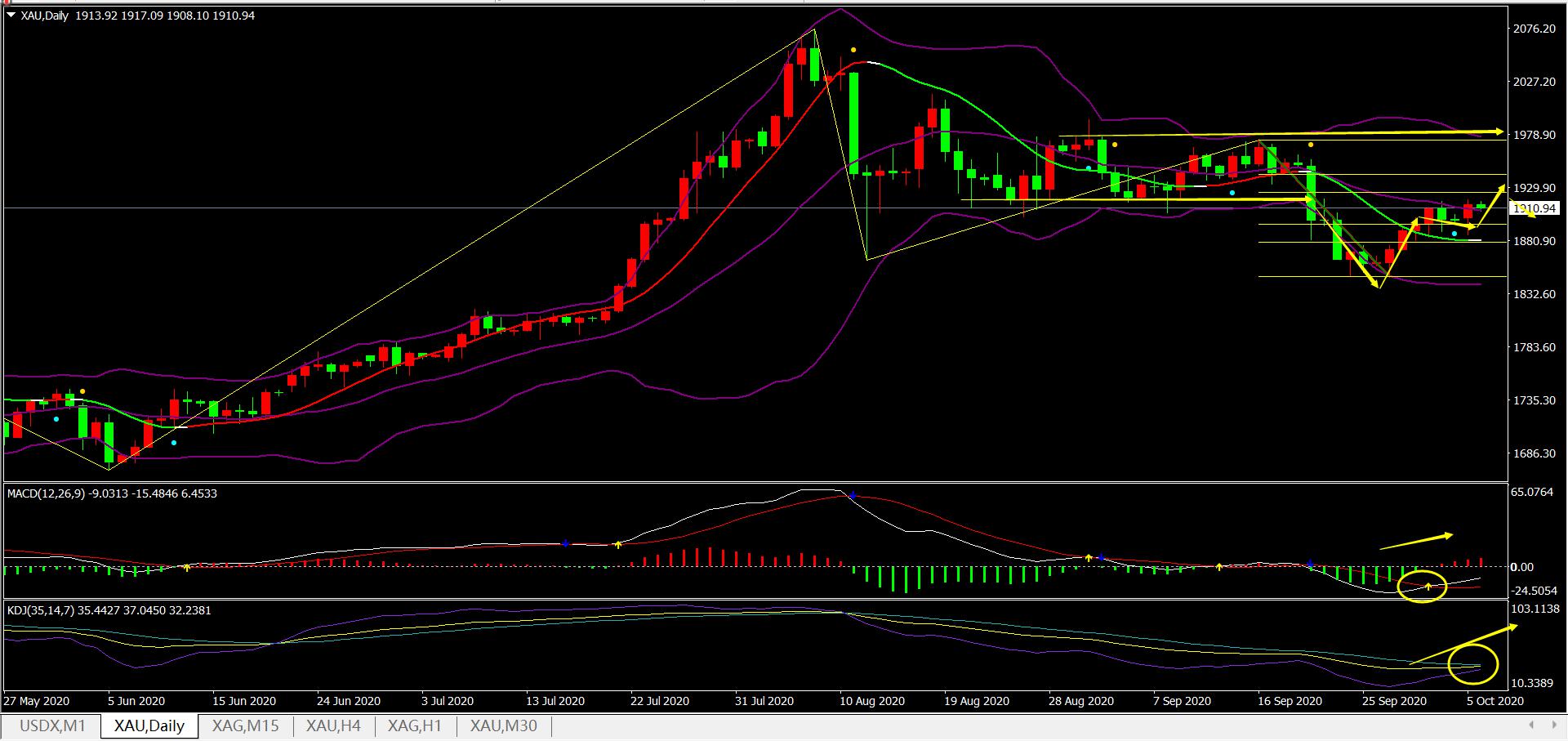This screenshot has height=741, width=1568.
Task: Go to the XAU,M30 chart tab
Action: click(503, 725)
